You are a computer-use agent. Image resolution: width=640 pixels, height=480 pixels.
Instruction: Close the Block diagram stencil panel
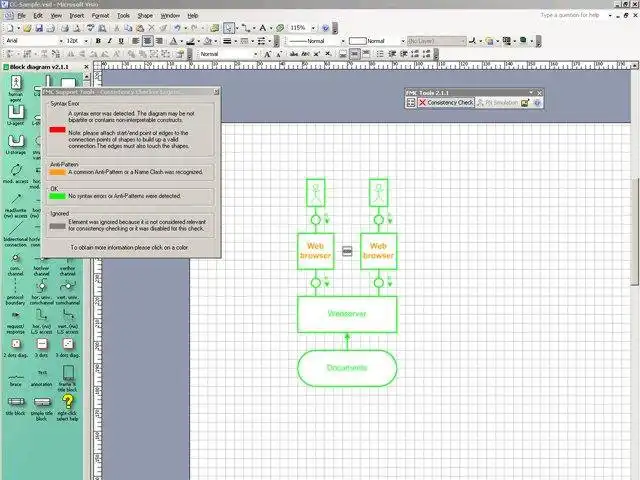[x=86, y=67]
